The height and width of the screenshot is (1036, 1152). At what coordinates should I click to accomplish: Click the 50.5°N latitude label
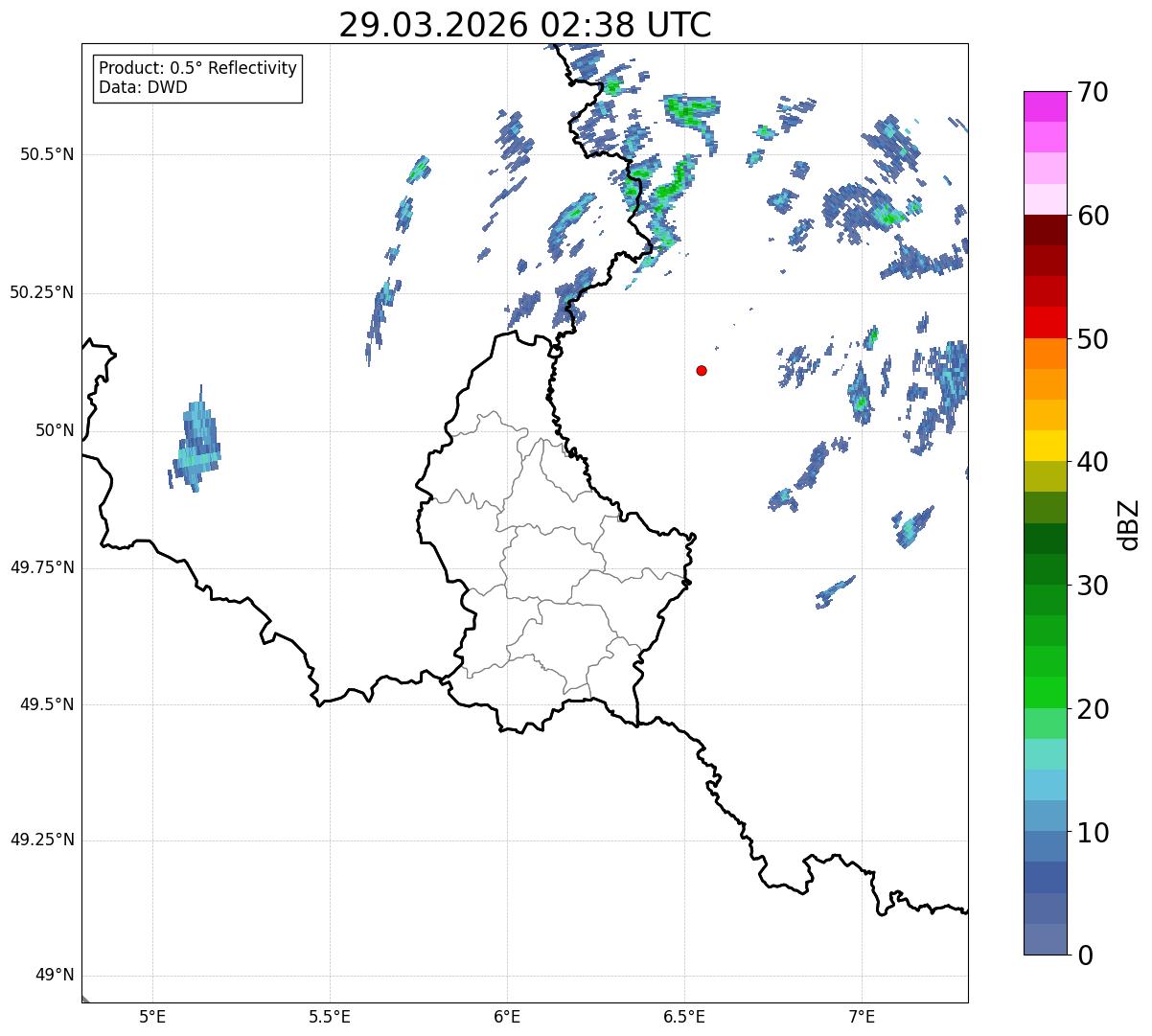[47, 154]
